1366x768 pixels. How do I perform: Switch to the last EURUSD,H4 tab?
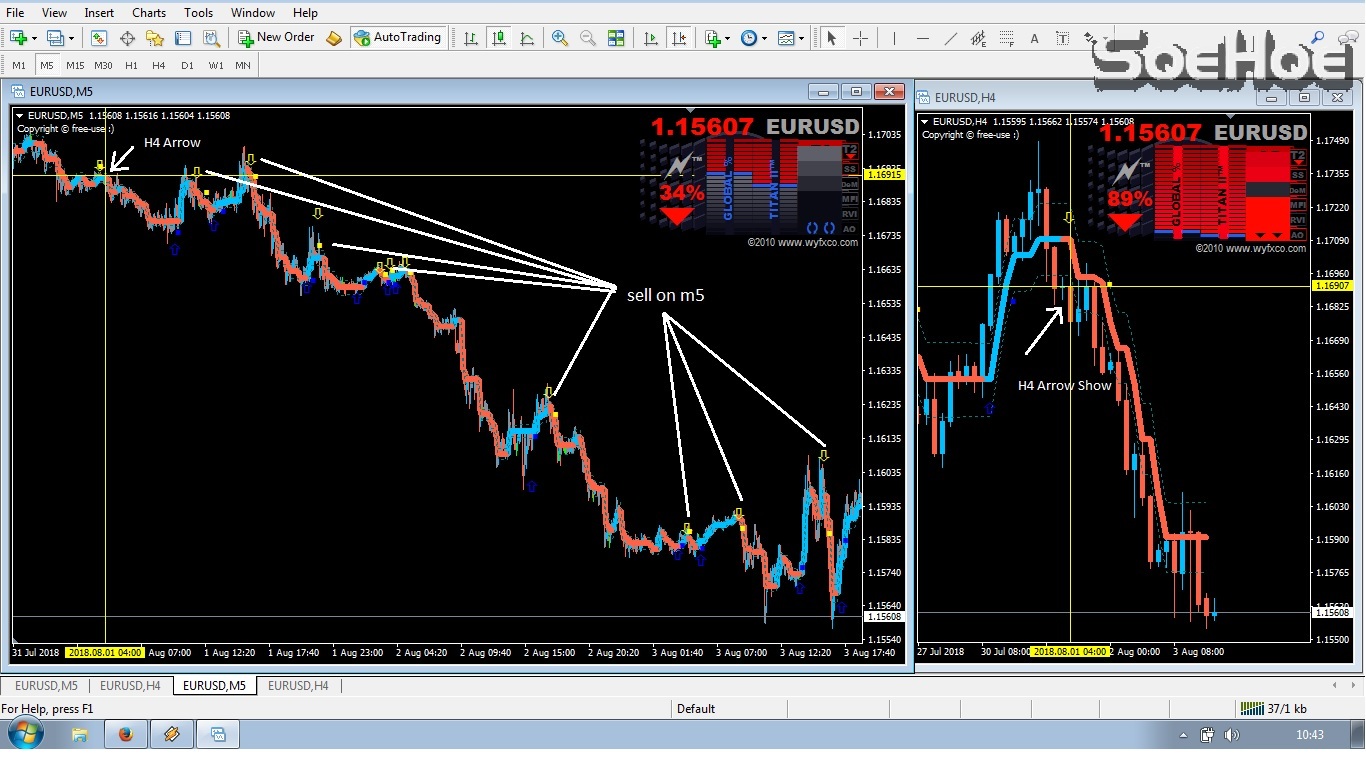pyautogui.click(x=298, y=686)
